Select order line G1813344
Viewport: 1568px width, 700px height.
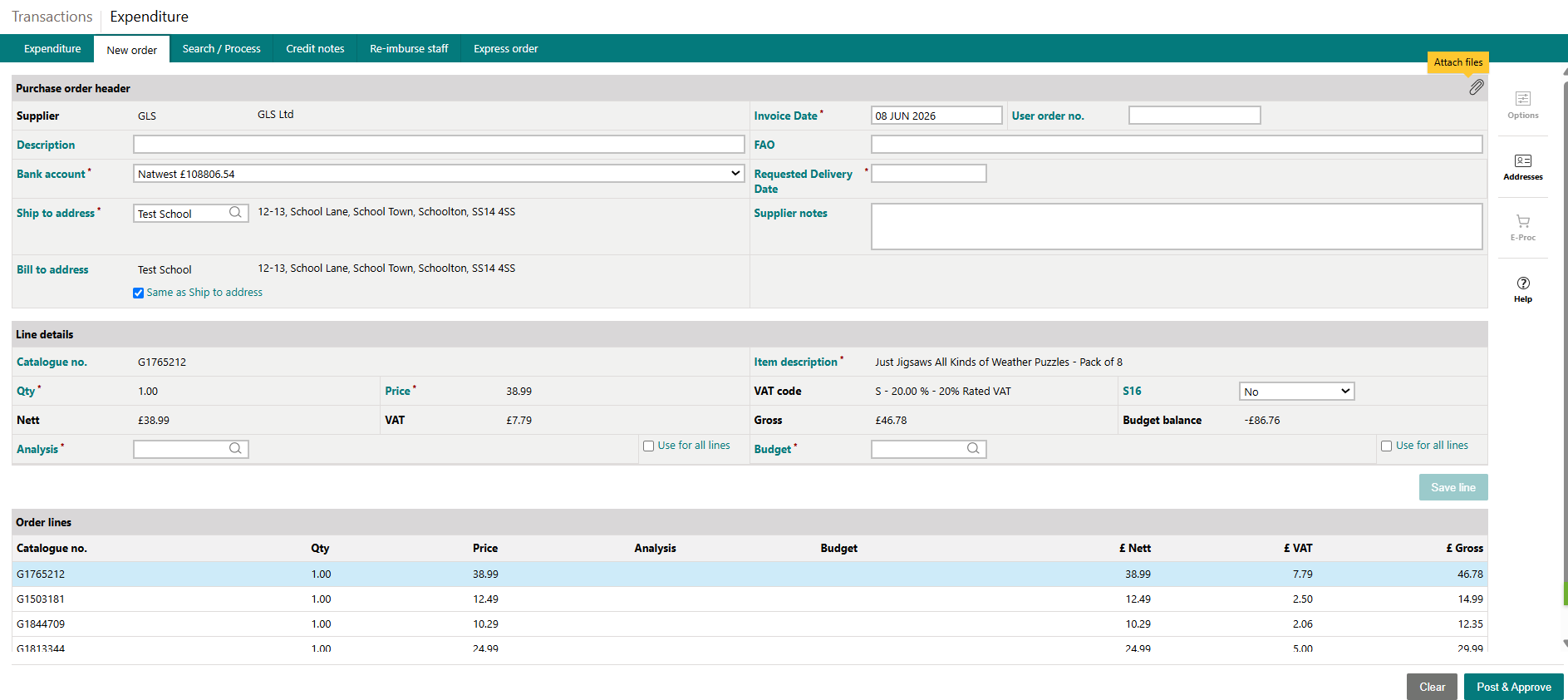pos(750,647)
